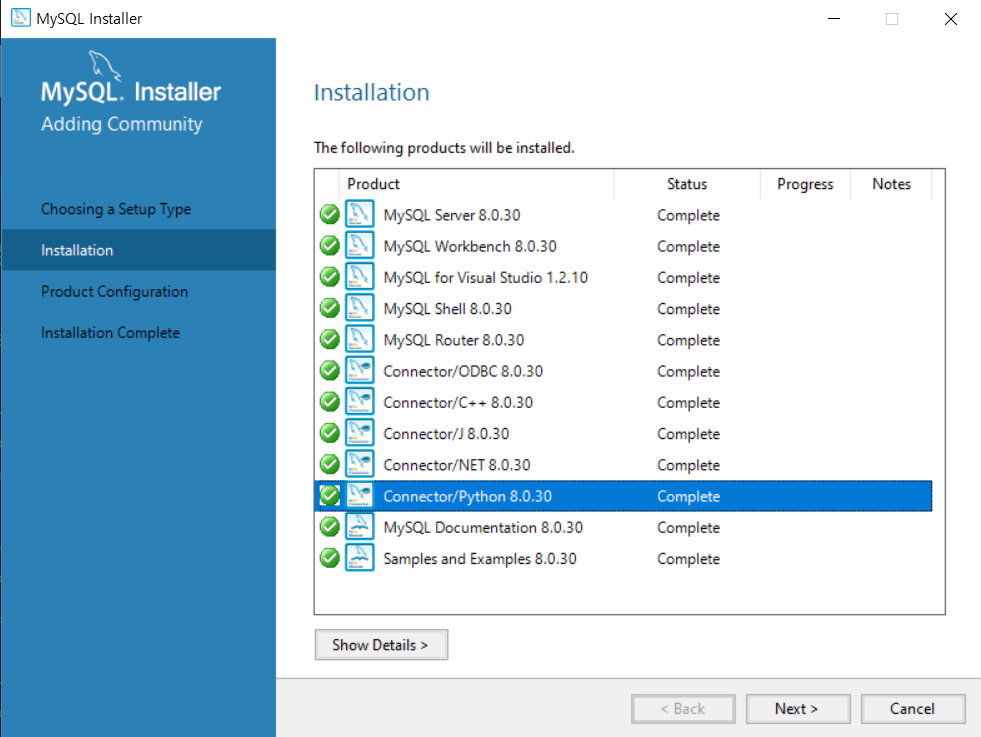
Task: Click green checkmark beside MySQL Shell
Action: click(x=330, y=308)
